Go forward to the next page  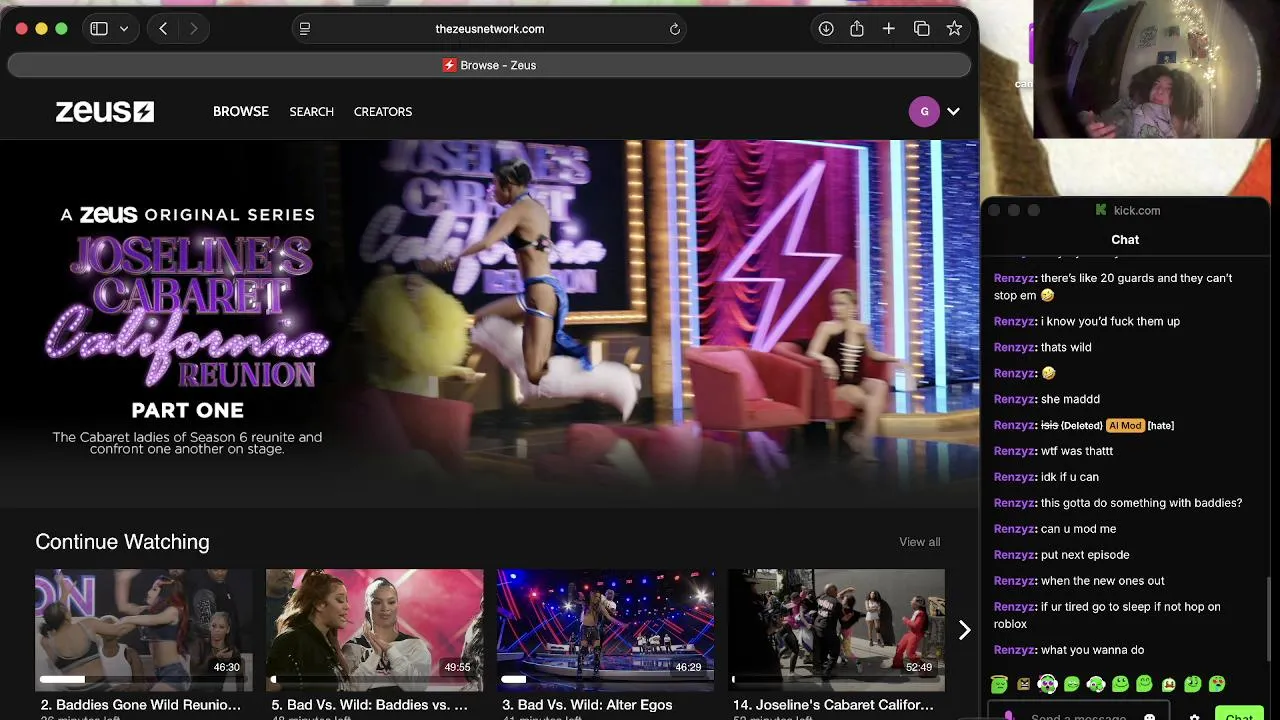tap(193, 29)
